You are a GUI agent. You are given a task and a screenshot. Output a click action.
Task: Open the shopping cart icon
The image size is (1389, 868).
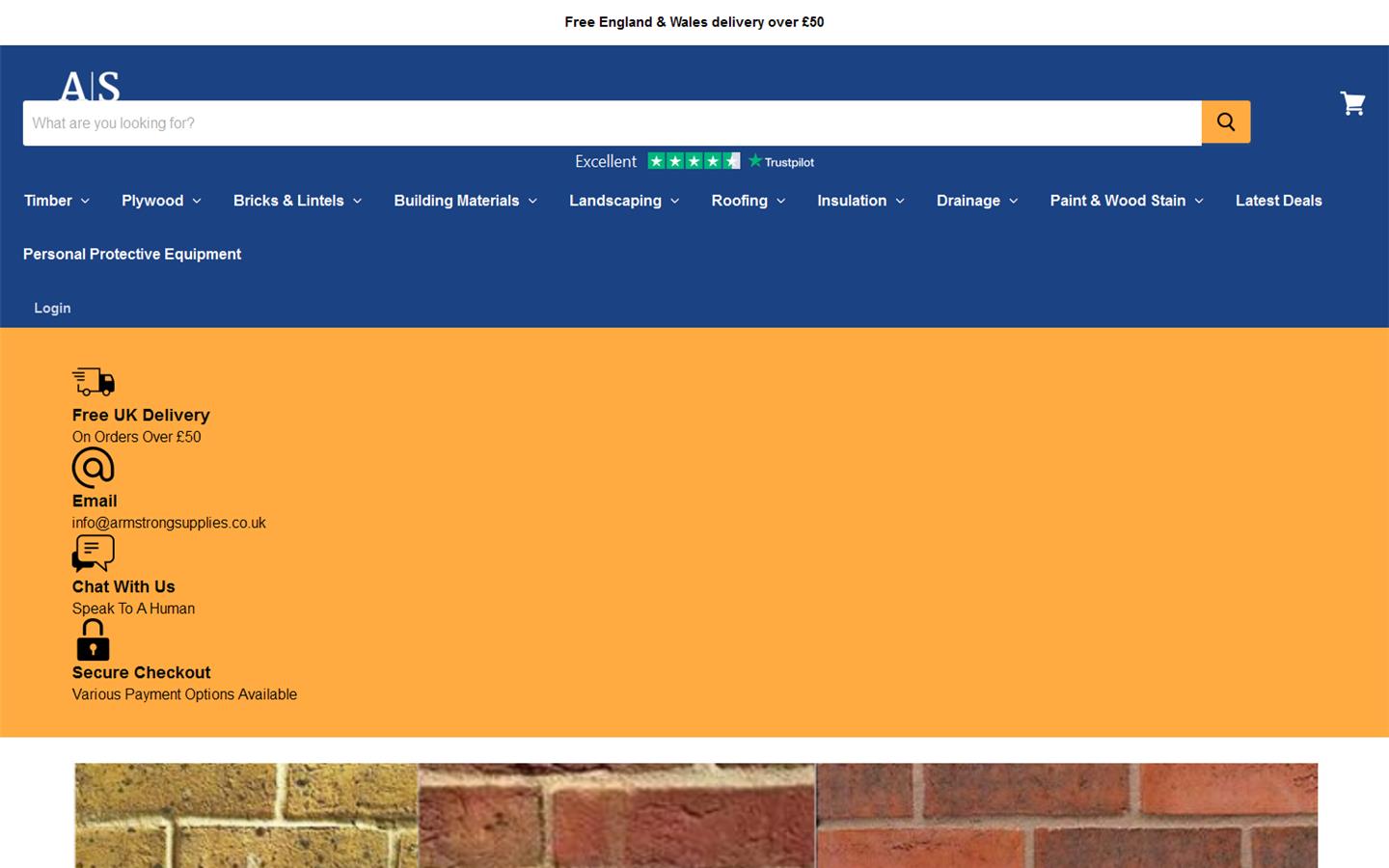click(x=1352, y=103)
